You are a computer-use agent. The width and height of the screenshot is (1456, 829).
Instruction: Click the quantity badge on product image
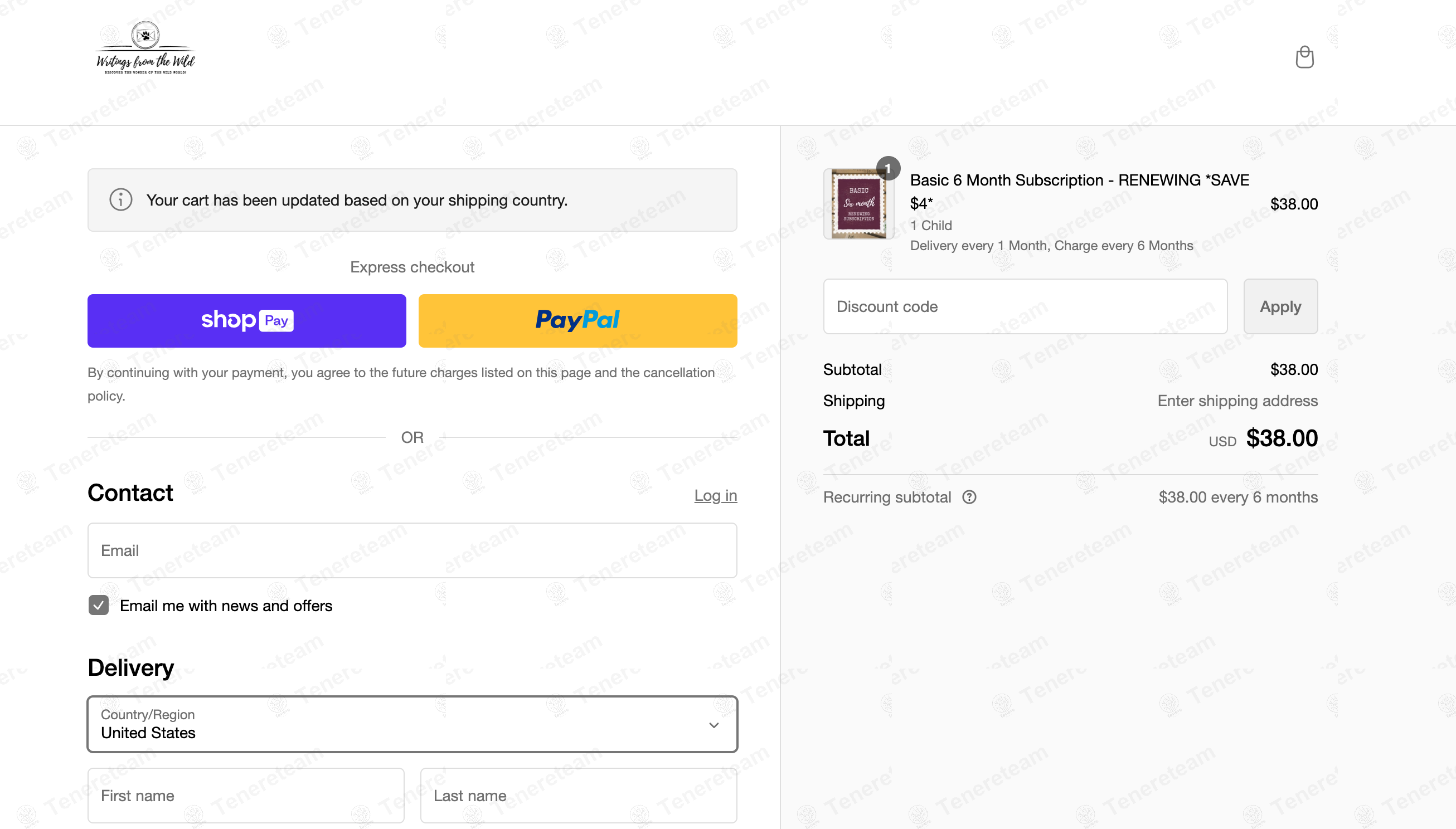[x=887, y=168]
